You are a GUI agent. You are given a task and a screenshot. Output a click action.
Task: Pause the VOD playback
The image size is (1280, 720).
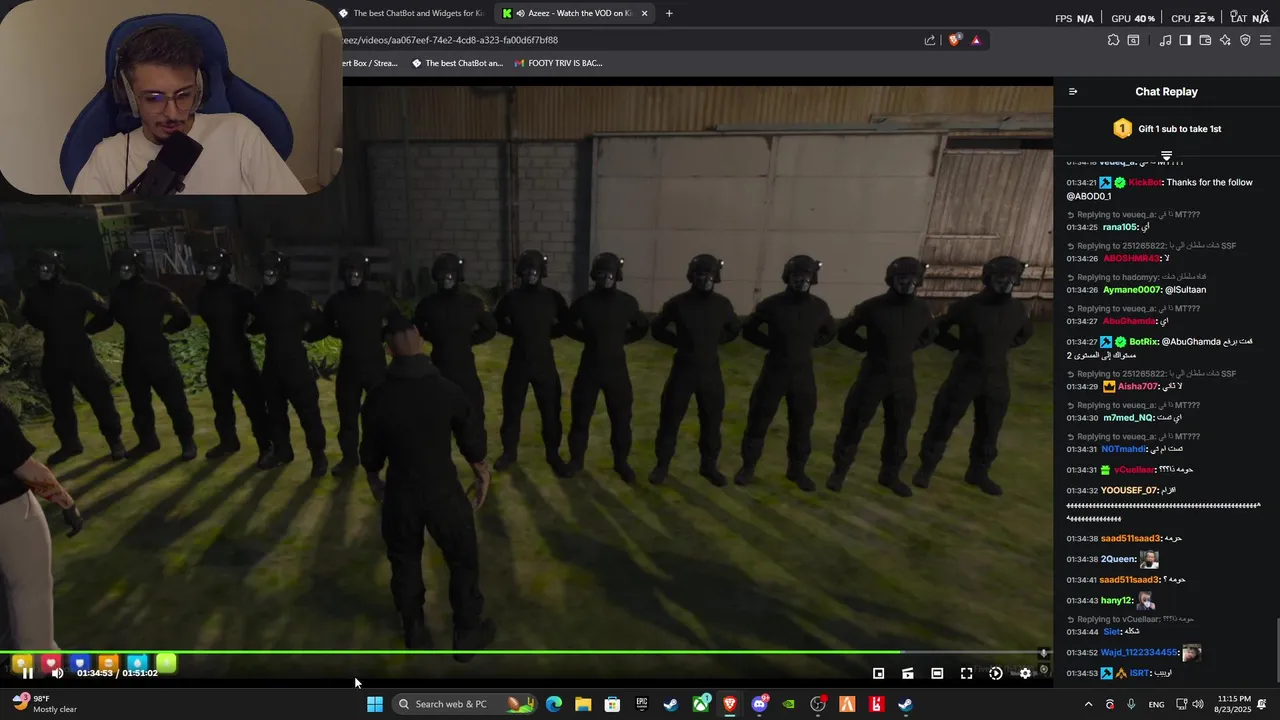[27, 673]
